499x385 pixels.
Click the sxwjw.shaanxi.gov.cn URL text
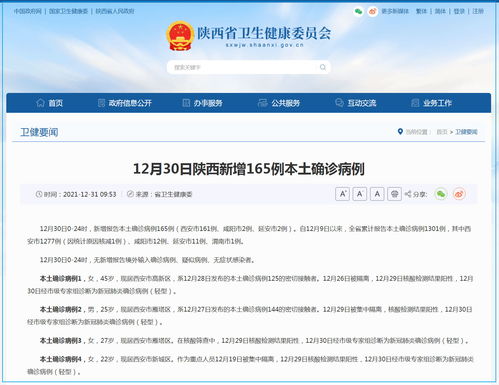pos(264,45)
